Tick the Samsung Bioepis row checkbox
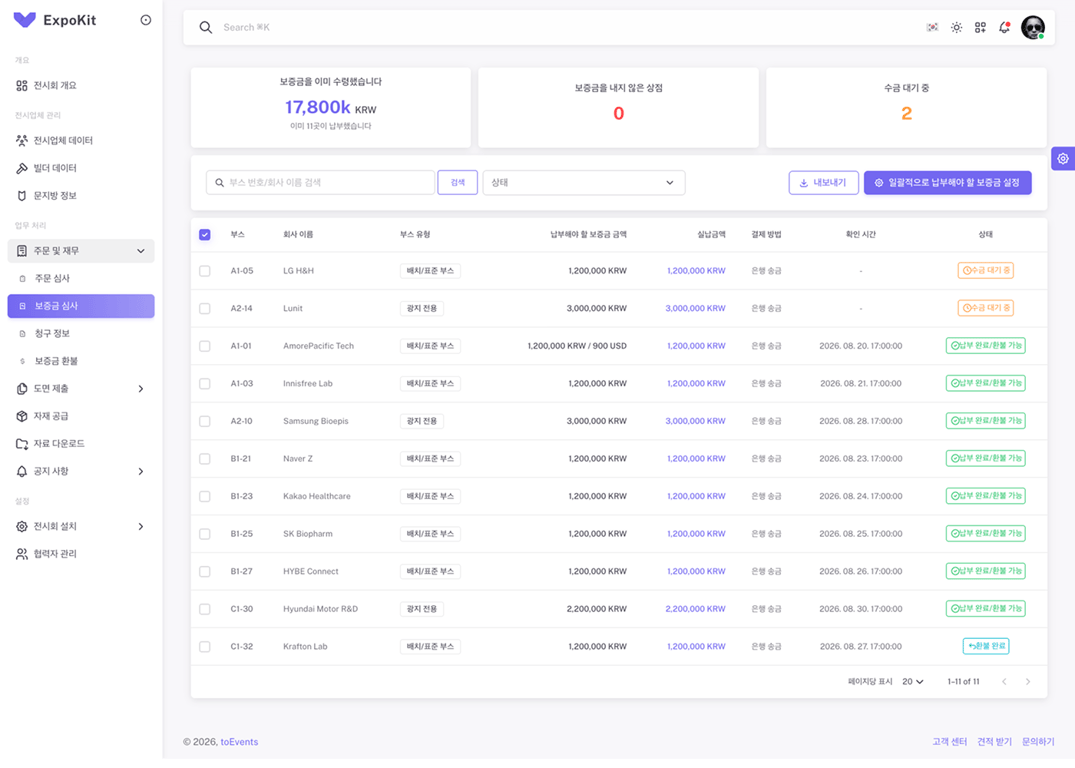 point(204,421)
